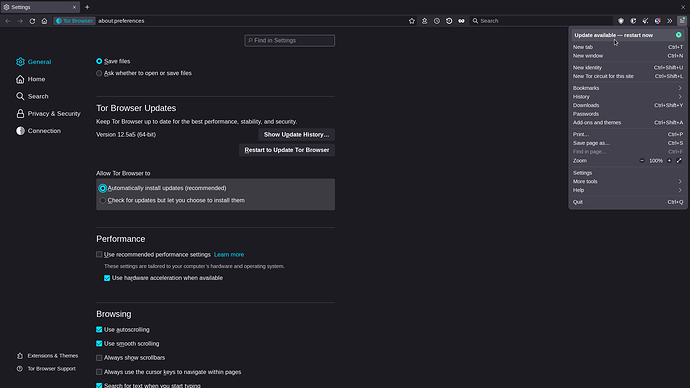The width and height of the screenshot is (690, 388).
Task: Choose New Tor circuit for this site
Action: pos(628,76)
